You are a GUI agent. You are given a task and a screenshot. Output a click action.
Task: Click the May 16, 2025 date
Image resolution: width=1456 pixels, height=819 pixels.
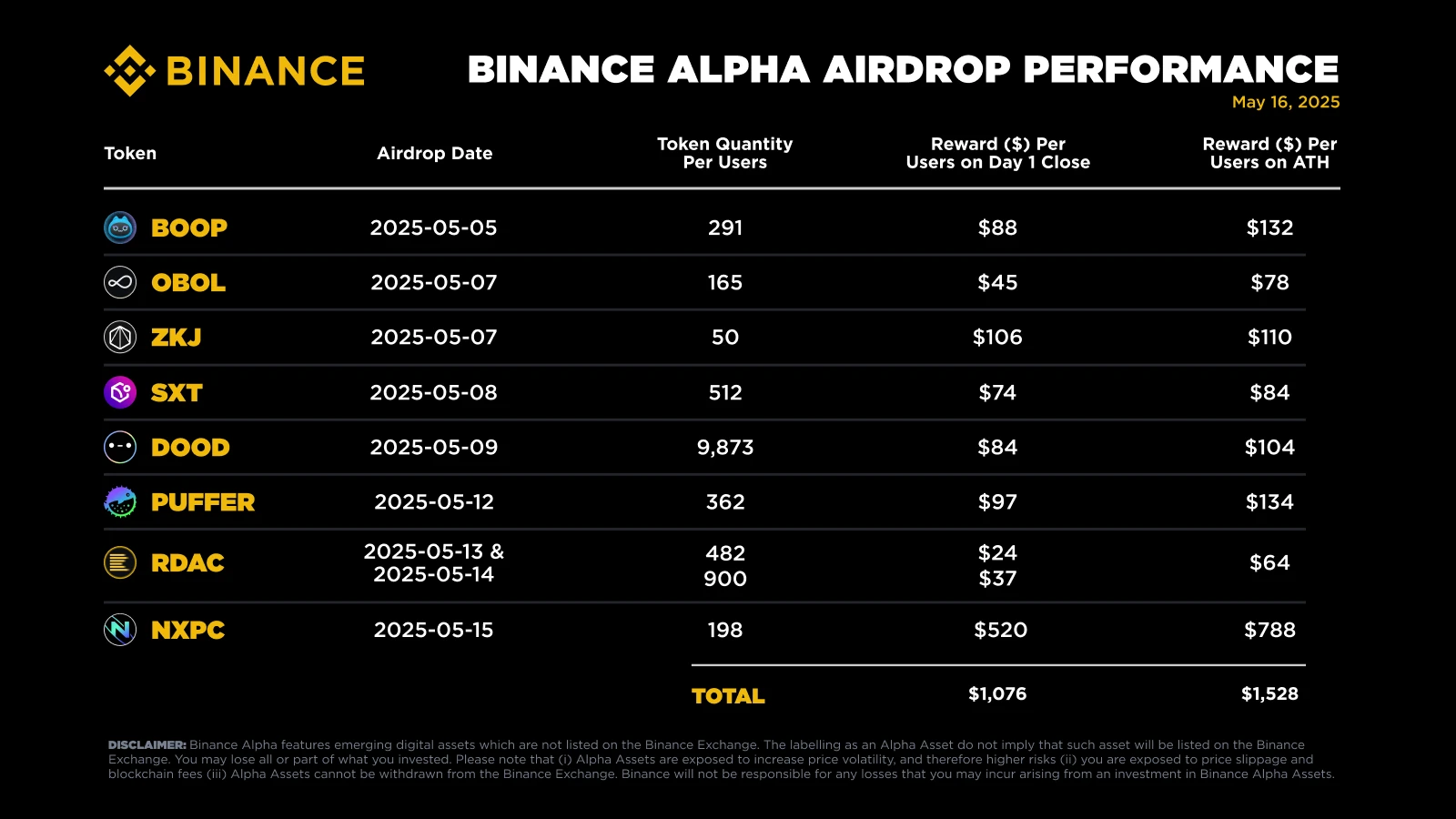coord(1285,102)
